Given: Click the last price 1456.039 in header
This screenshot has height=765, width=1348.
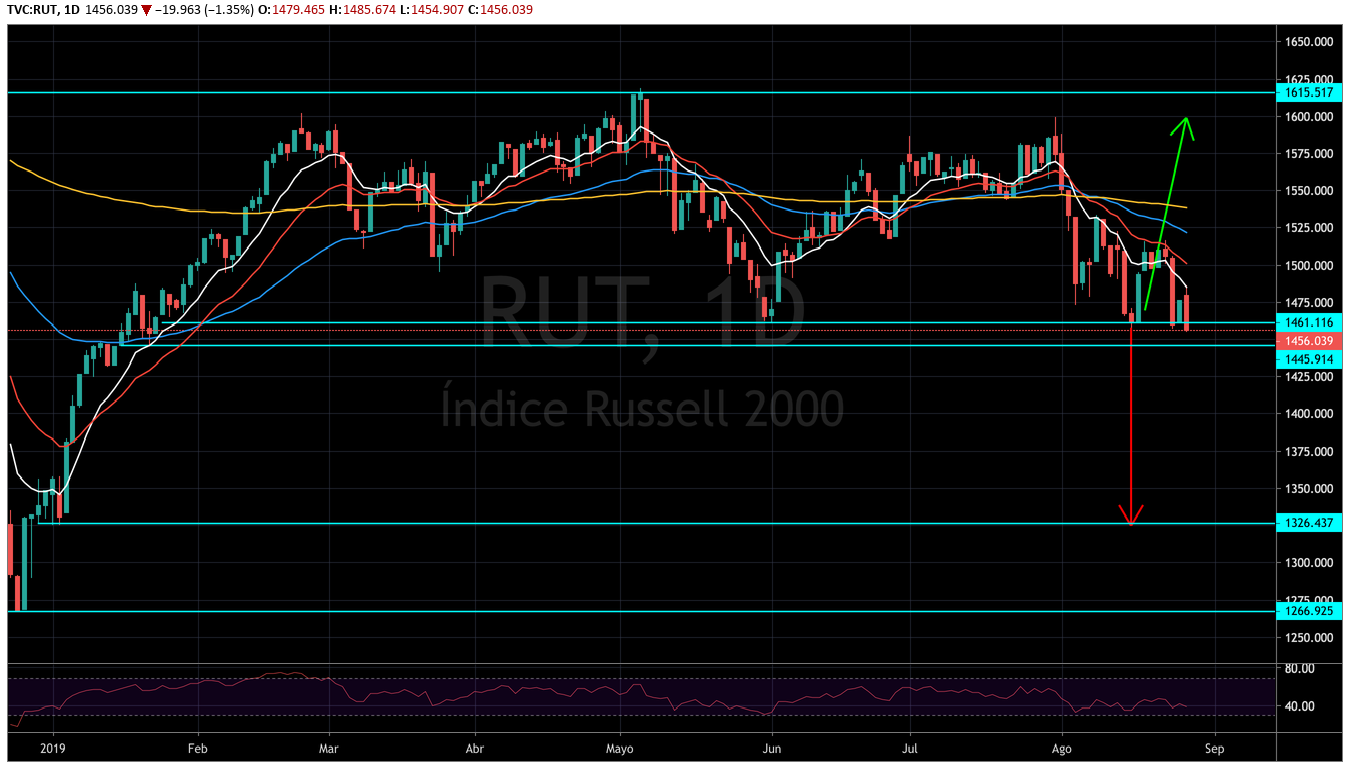Looking at the screenshot, I should coord(109,10).
